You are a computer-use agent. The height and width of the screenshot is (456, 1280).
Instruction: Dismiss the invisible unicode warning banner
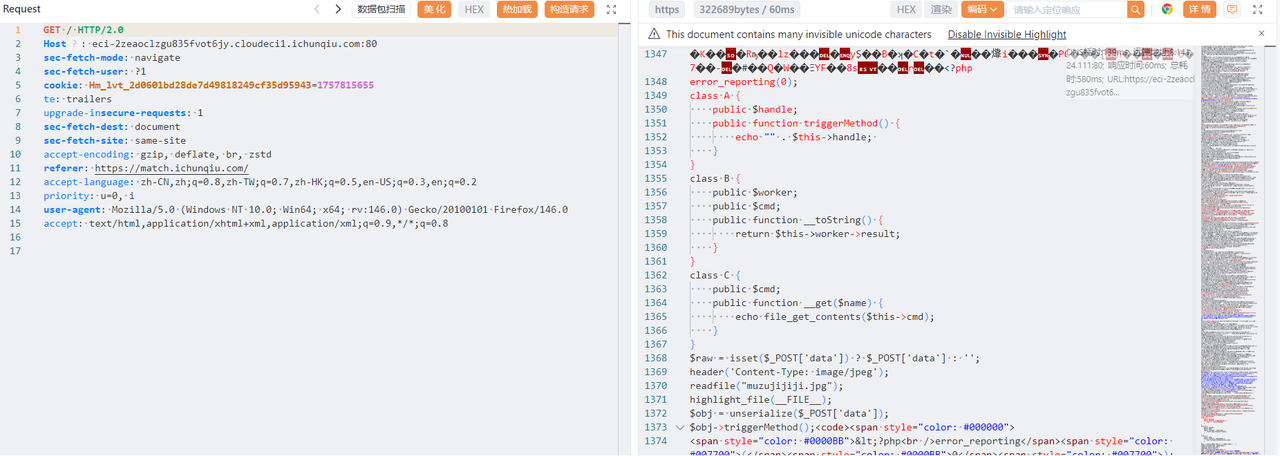click(1261, 33)
